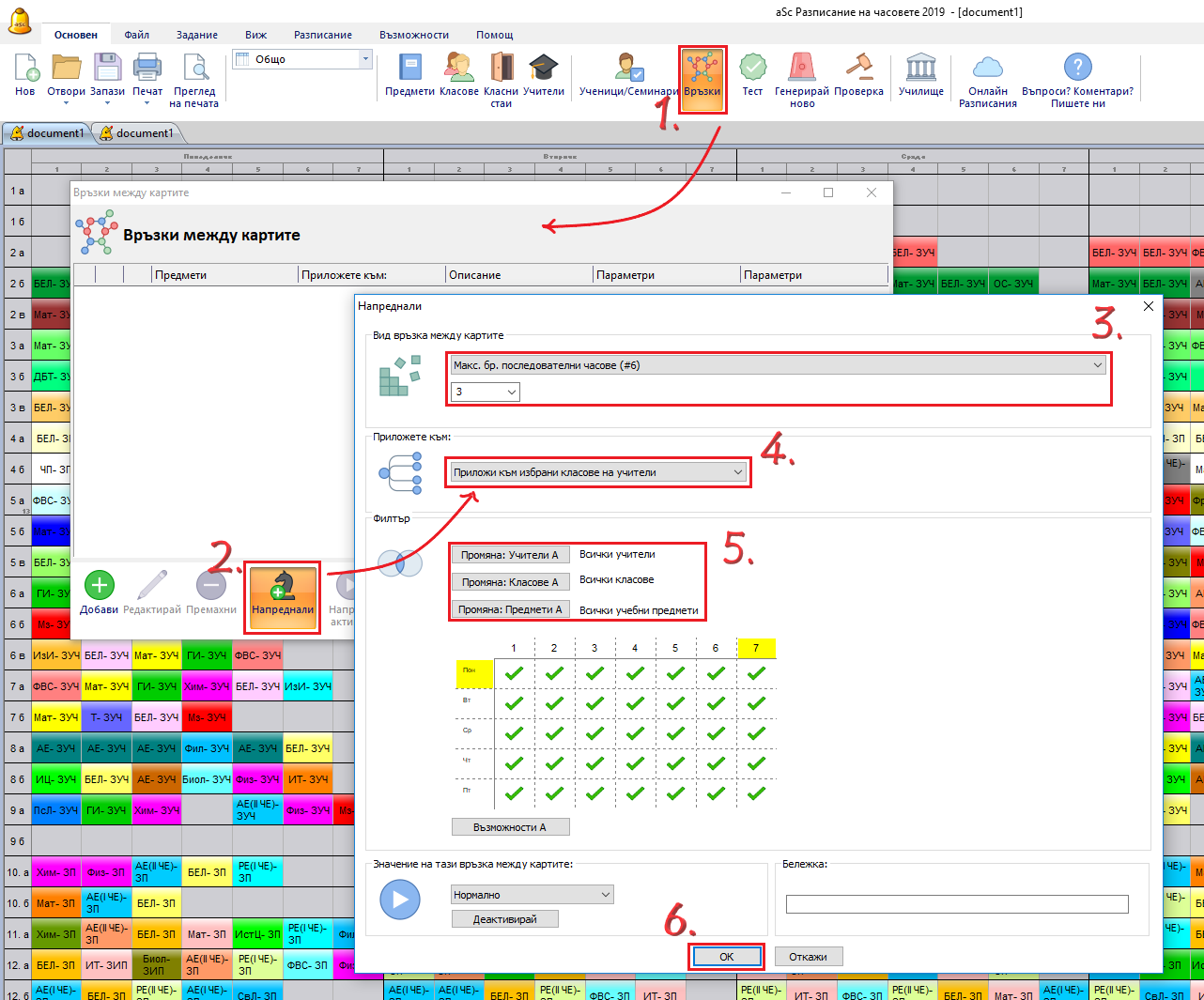Click the Учители graduation cap icon
This screenshot has width=1204, height=1000.
pyautogui.click(x=543, y=69)
